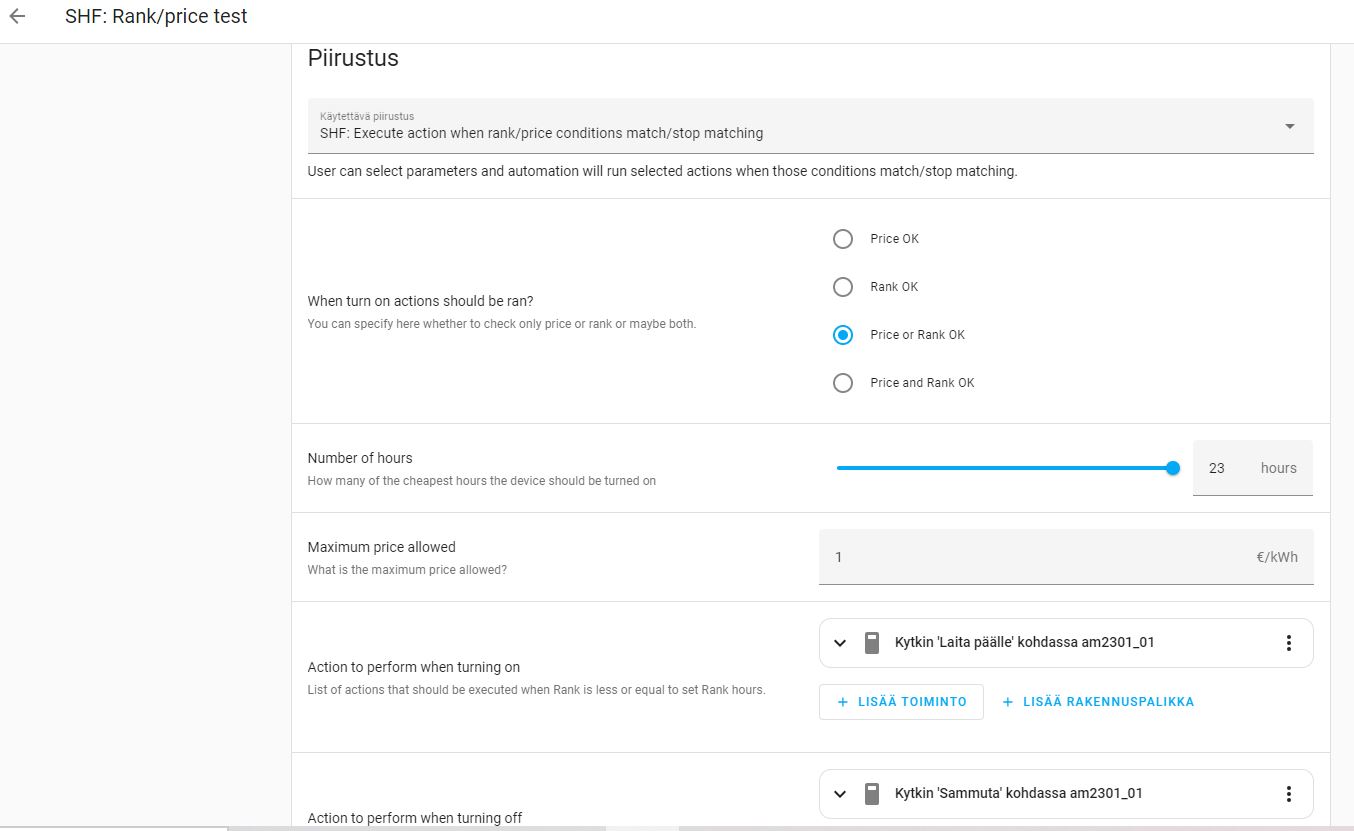Click the back arrow icon
Image resolution: width=1354 pixels, height=831 pixels.
coord(17,17)
